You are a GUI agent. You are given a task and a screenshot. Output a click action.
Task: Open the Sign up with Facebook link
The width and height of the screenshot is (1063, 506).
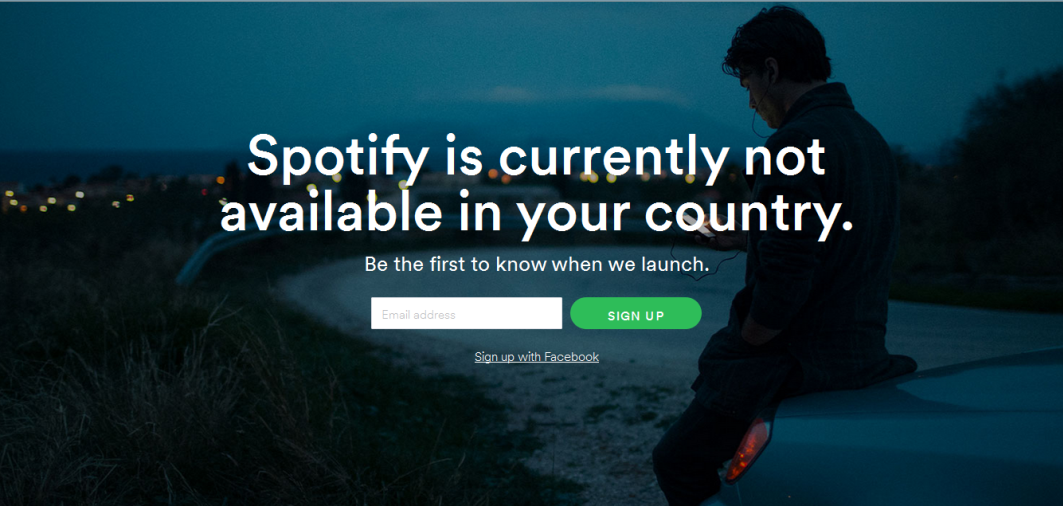(x=536, y=357)
